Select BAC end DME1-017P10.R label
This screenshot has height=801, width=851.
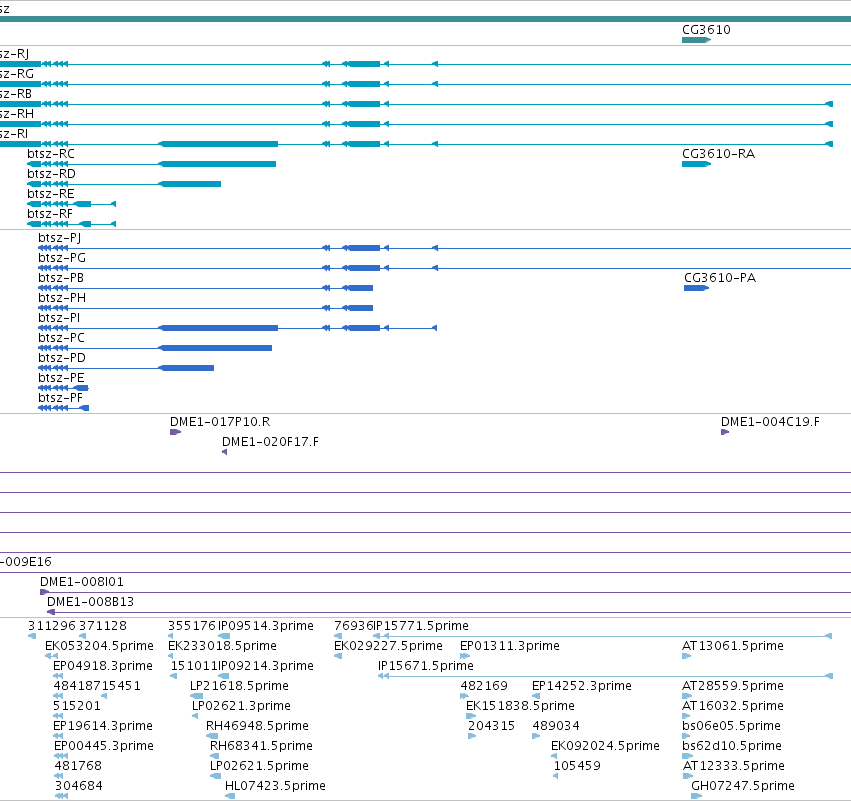point(220,422)
